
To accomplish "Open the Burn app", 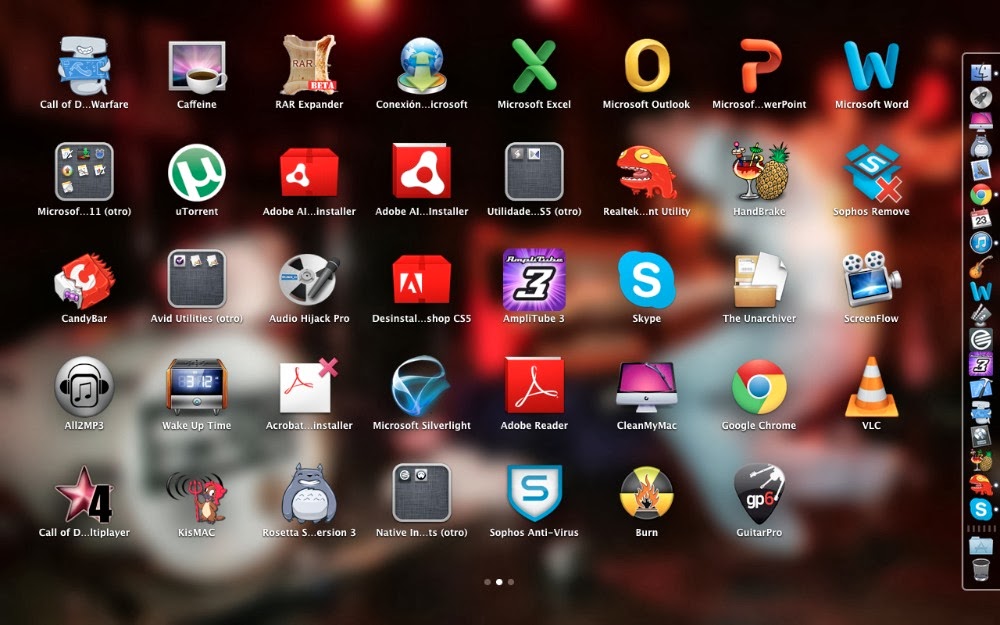I will pyautogui.click(x=647, y=494).
